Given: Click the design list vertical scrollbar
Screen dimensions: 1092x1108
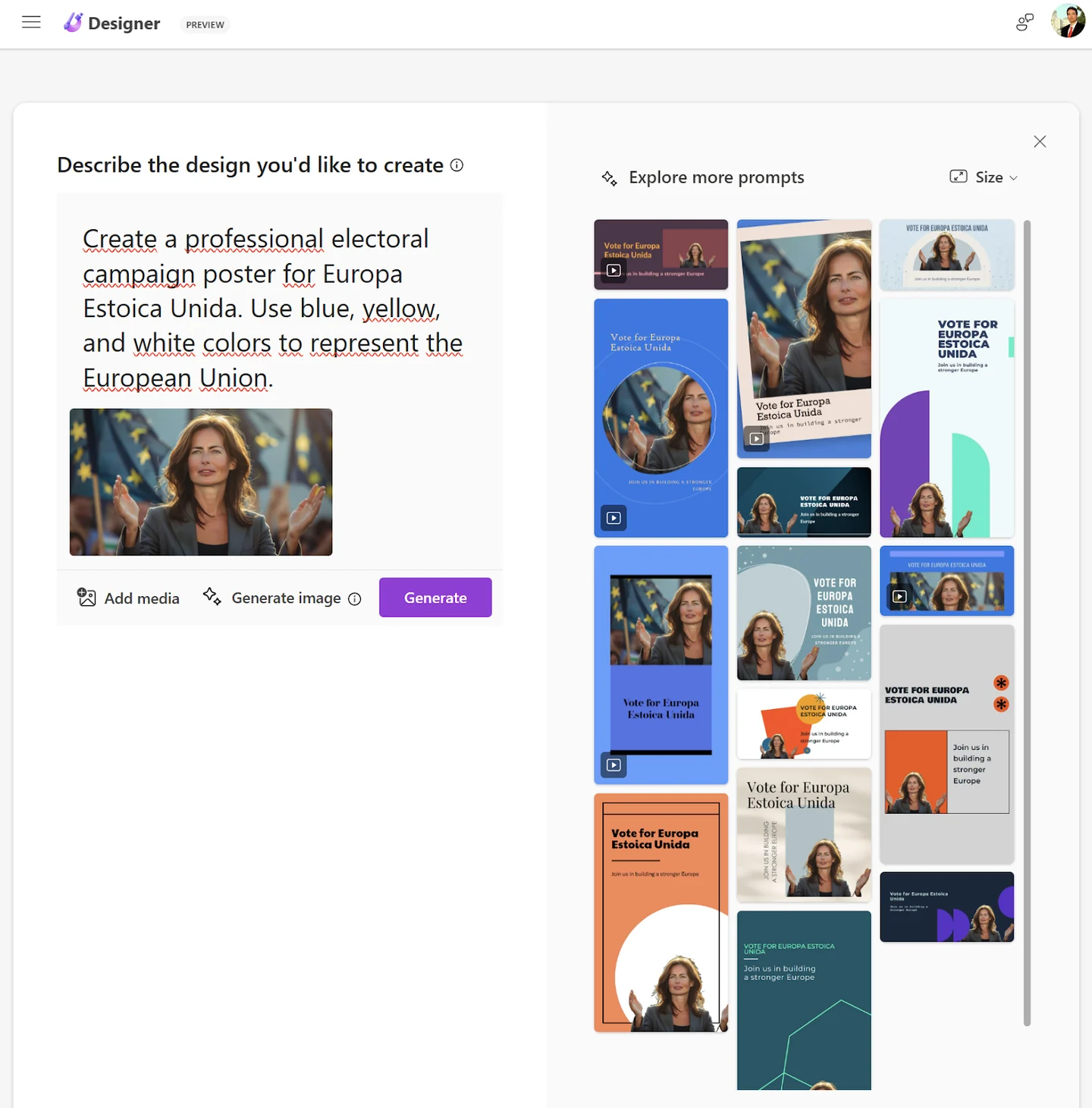Looking at the screenshot, I should coord(1027,623).
